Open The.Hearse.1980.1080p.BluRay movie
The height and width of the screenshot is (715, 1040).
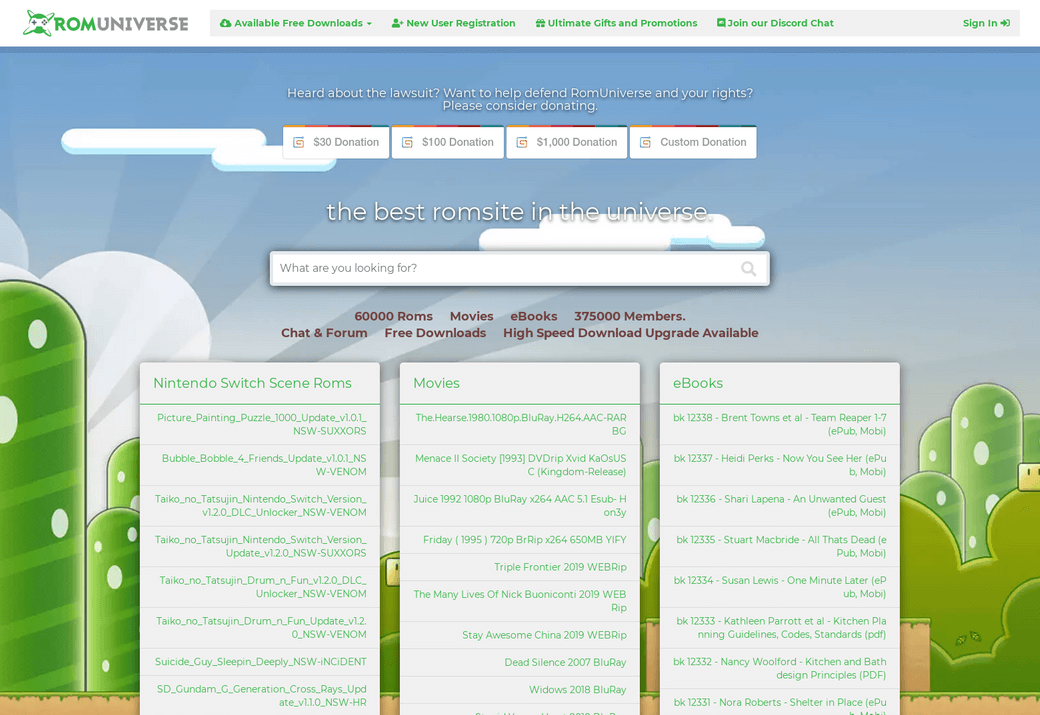pos(520,424)
